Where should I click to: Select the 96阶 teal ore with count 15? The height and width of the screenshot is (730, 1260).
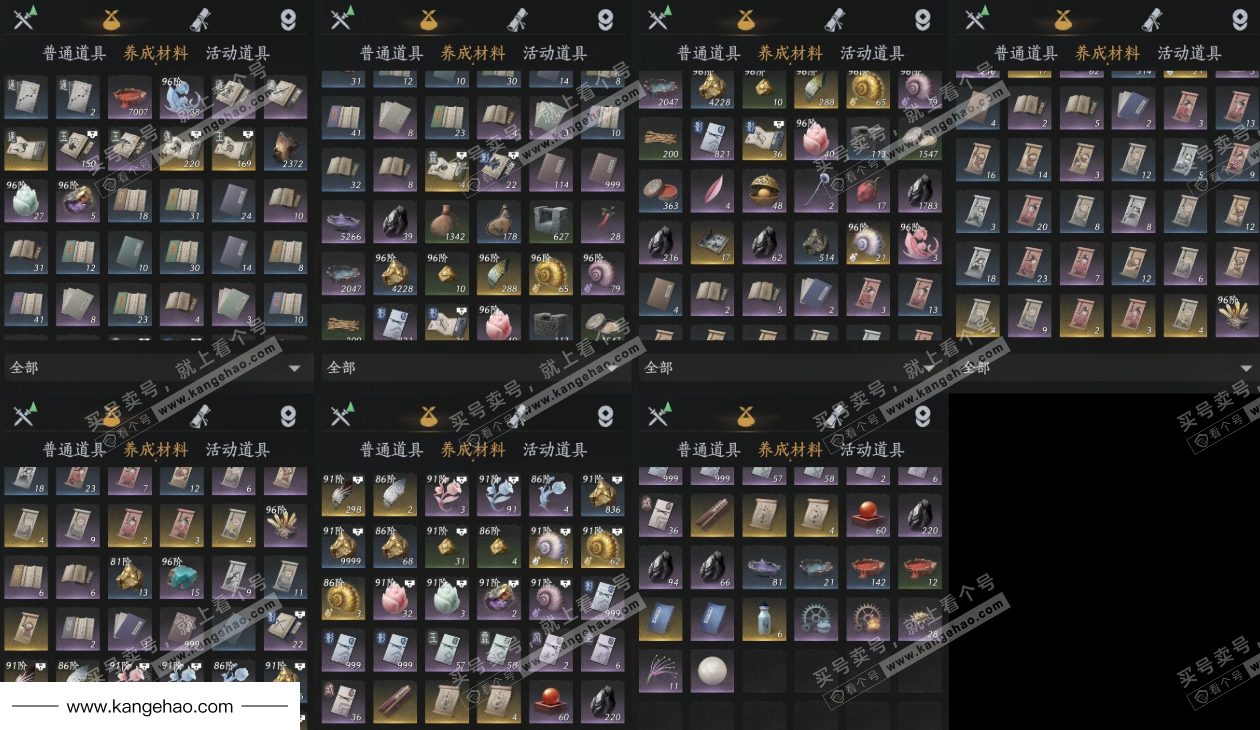point(181,577)
